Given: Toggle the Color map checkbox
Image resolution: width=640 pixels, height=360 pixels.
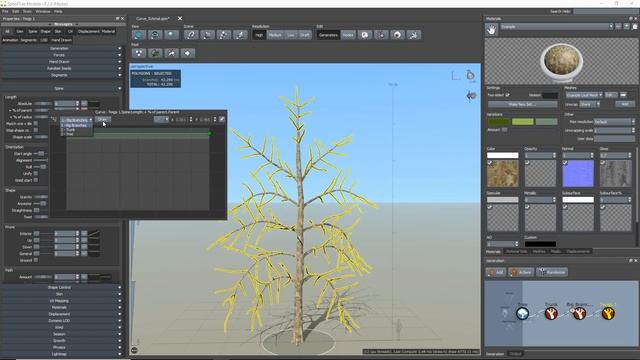Looking at the screenshot, I should (490, 163).
